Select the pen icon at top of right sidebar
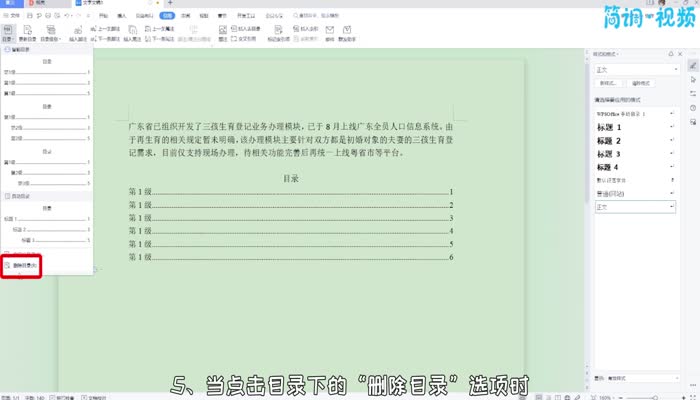The height and width of the screenshot is (400, 700). 692,66
